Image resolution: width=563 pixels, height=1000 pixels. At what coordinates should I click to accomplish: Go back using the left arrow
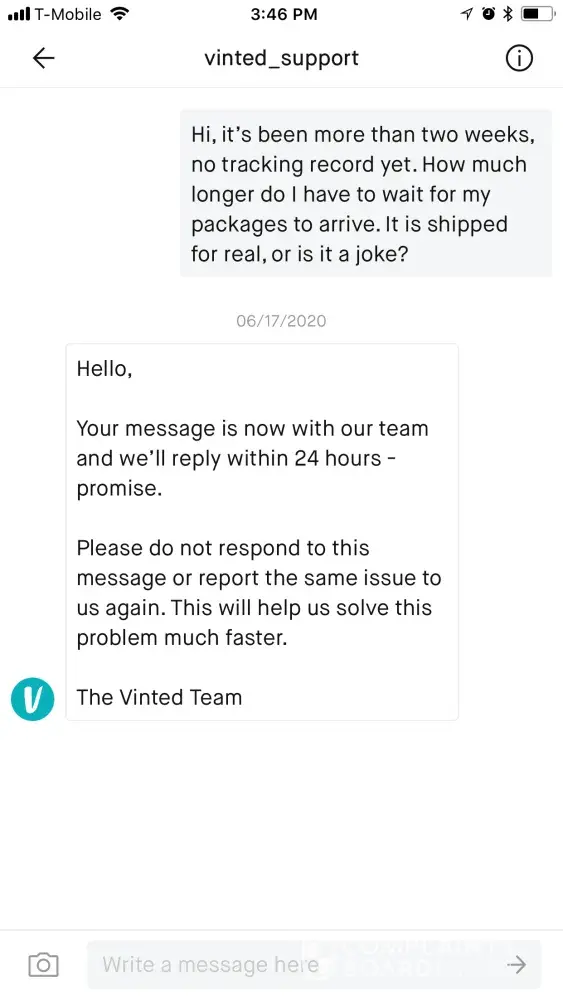coord(43,59)
